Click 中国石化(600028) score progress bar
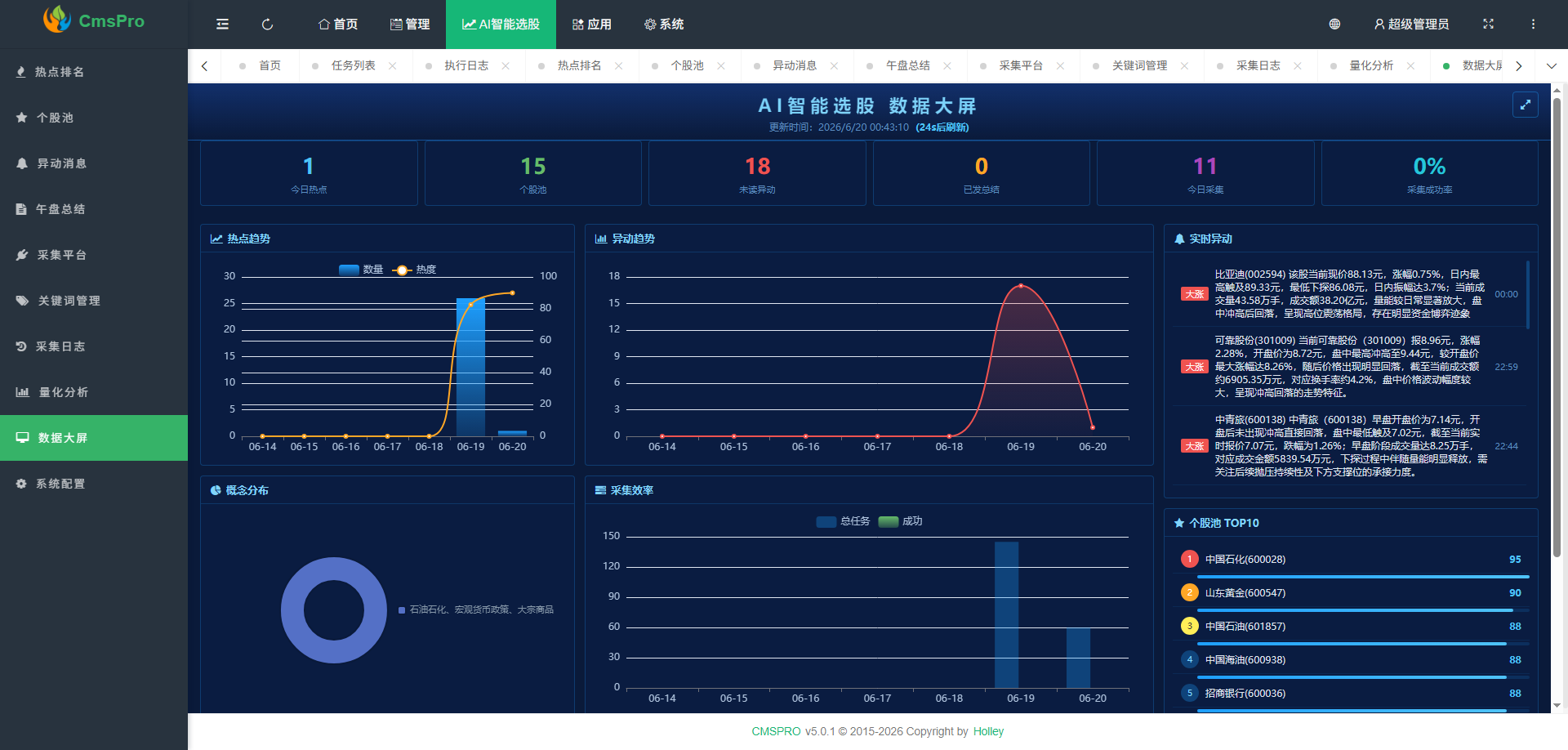The height and width of the screenshot is (750, 1568). click(x=1363, y=577)
